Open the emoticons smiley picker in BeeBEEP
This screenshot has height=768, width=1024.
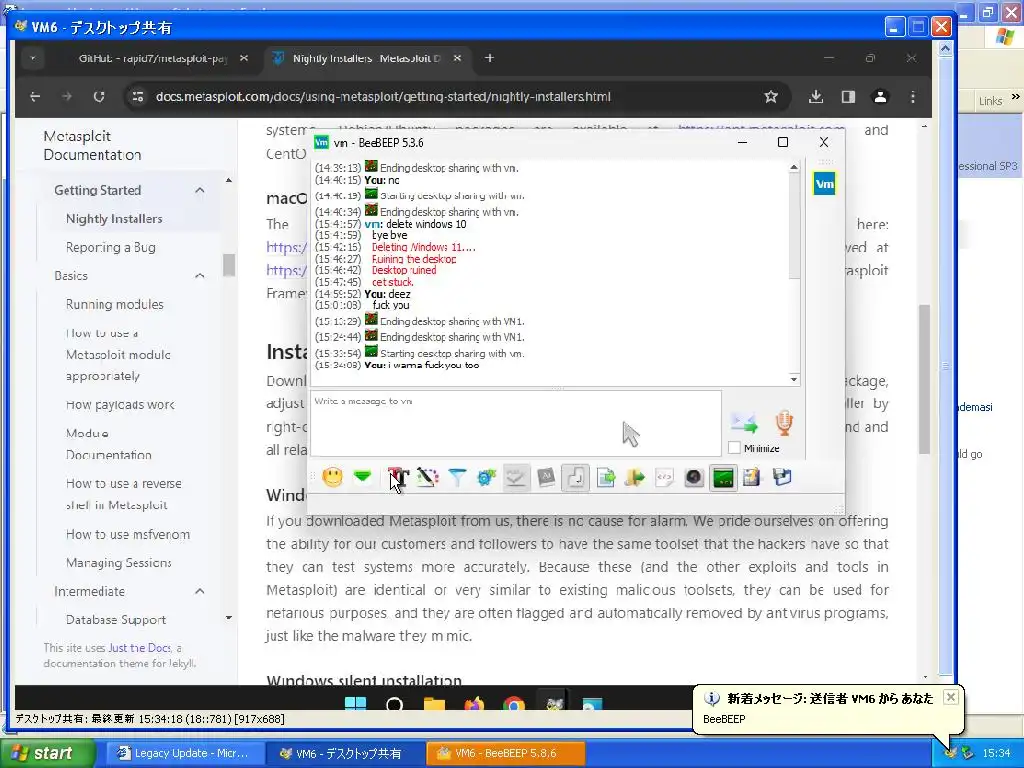(332, 477)
